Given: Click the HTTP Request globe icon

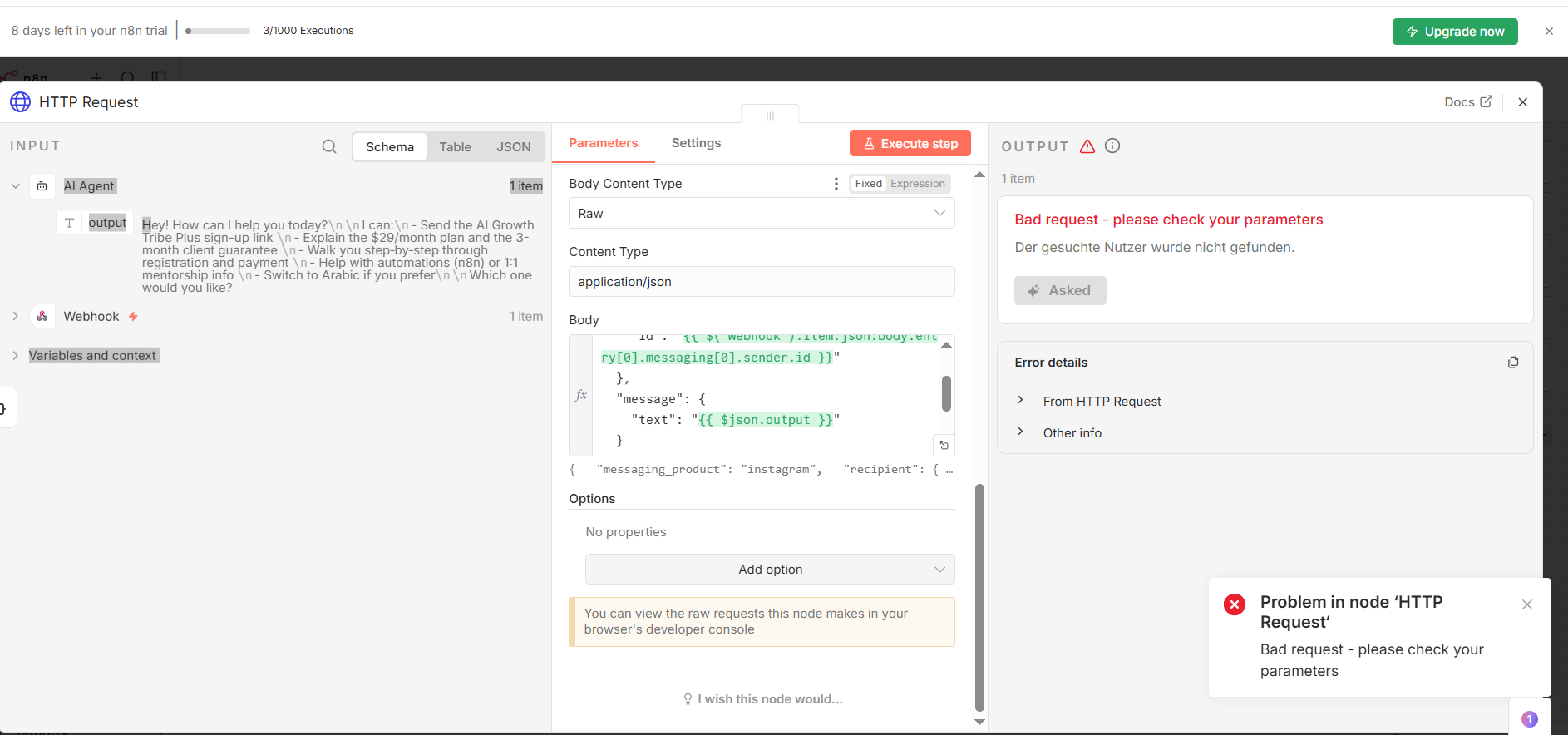Looking at the screenshot, I should click(x=20, y=102).
